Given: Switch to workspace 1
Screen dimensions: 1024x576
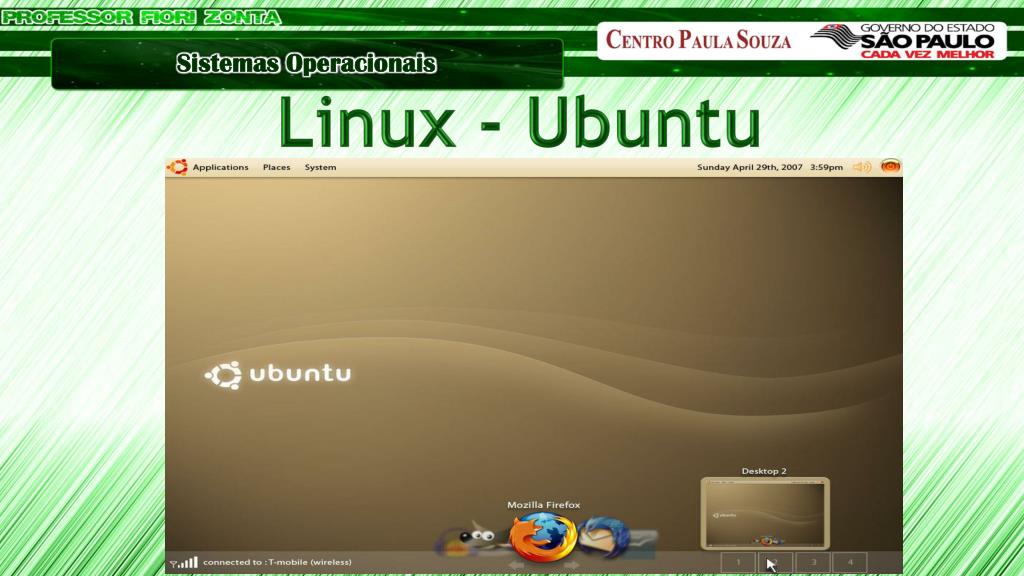Looking at the screenshot, I should coord(738,562).
